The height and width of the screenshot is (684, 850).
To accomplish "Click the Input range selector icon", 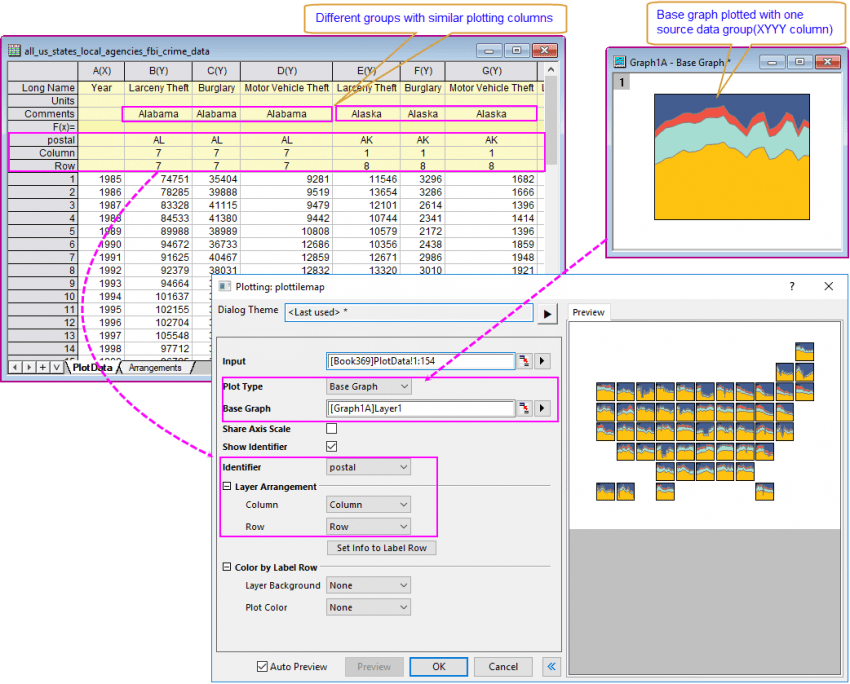I will [524, 361].
